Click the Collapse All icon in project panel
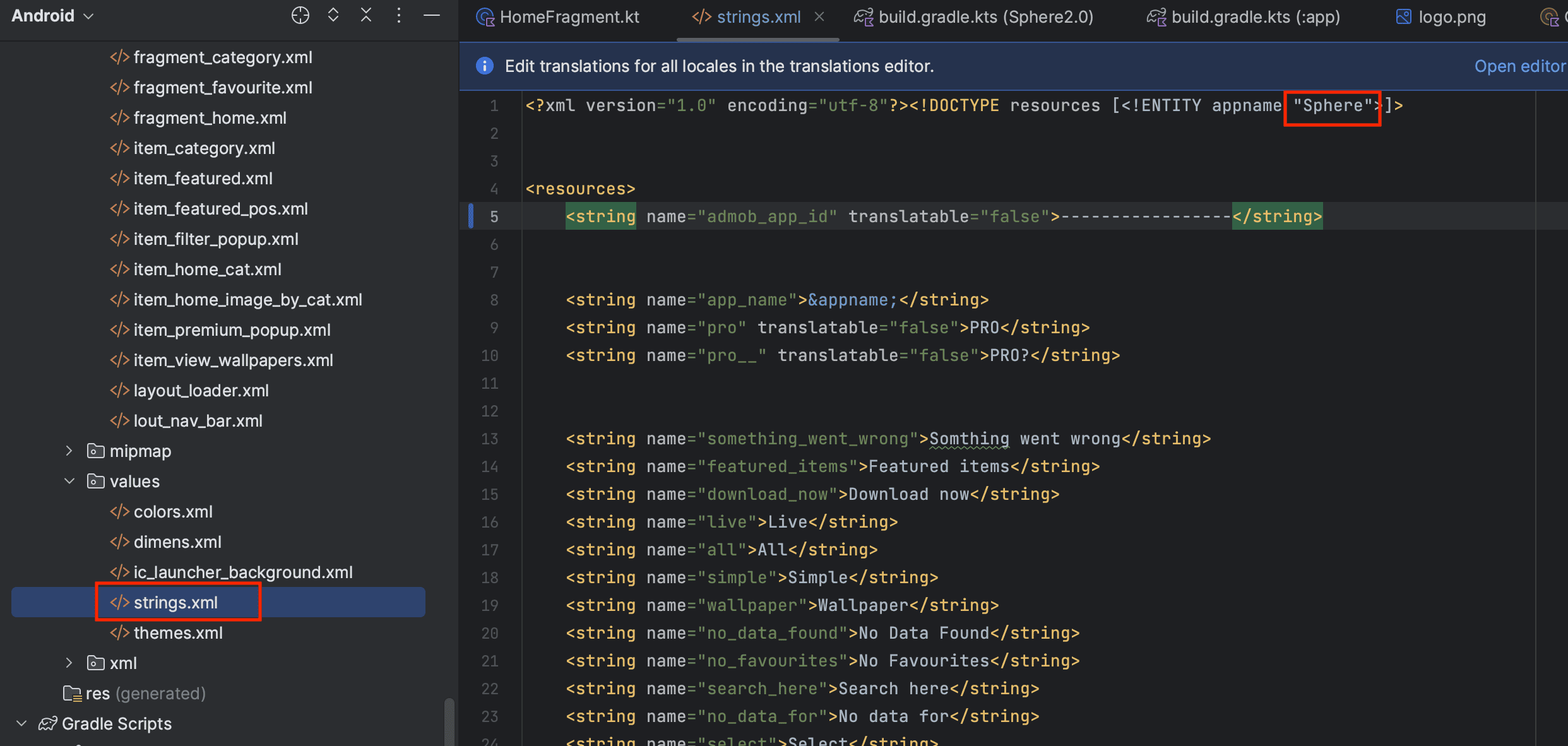This screenshot has height=746, width=1568. click(366, 15)
